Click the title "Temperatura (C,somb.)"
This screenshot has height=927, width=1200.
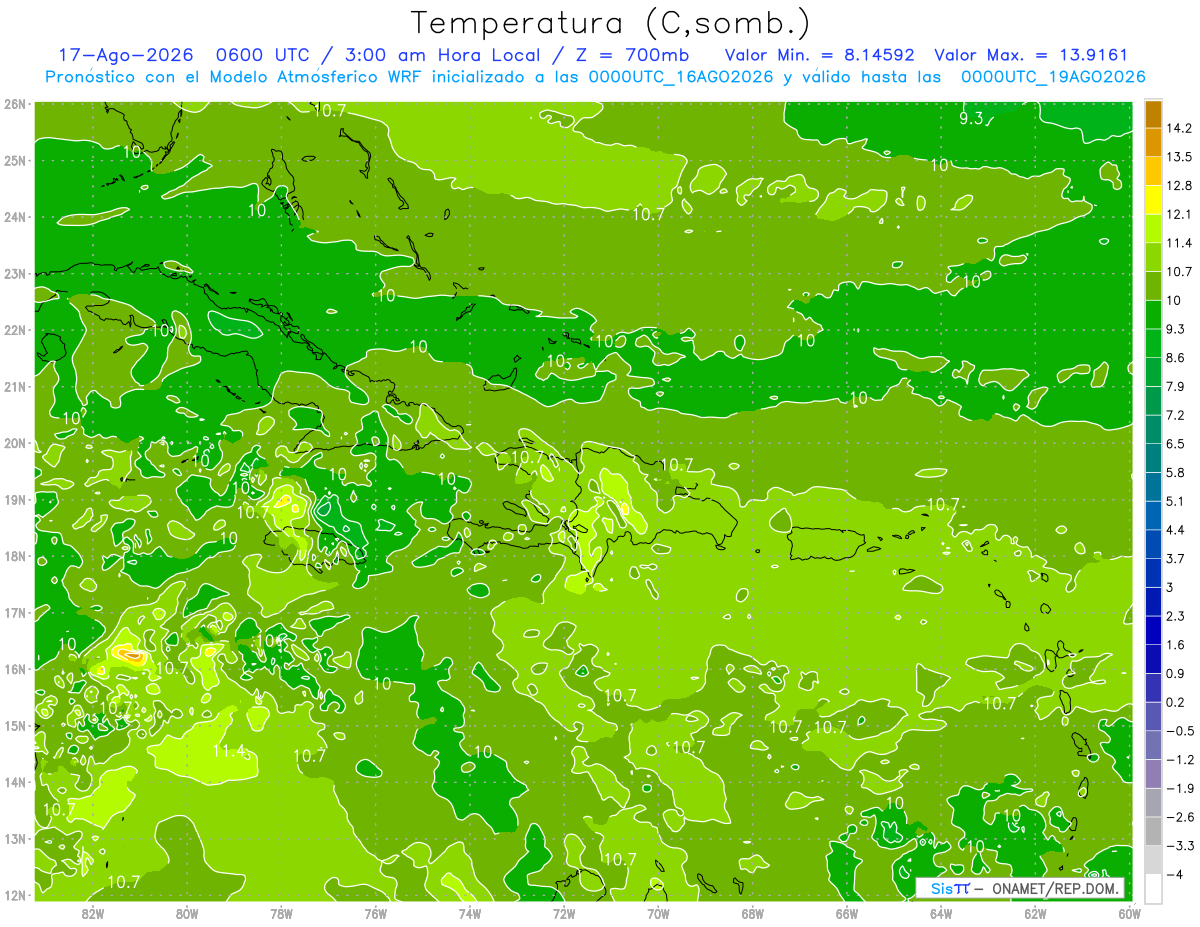pyautogui.click(x=610, y=23)
